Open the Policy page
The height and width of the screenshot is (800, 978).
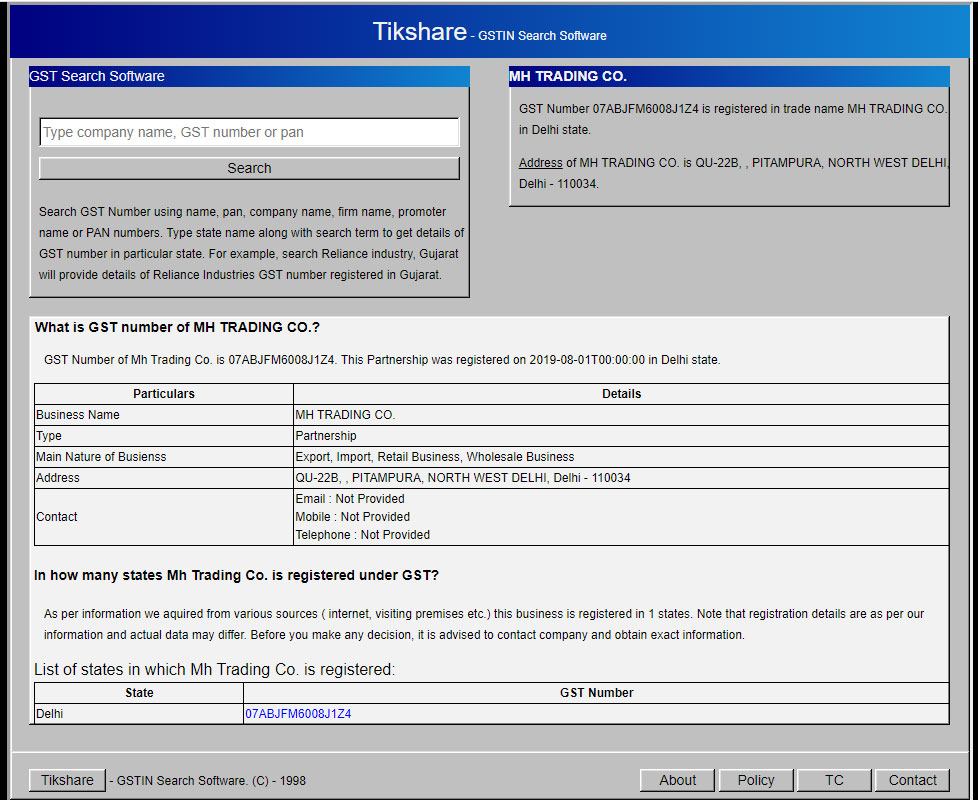(x=755, y=780)
